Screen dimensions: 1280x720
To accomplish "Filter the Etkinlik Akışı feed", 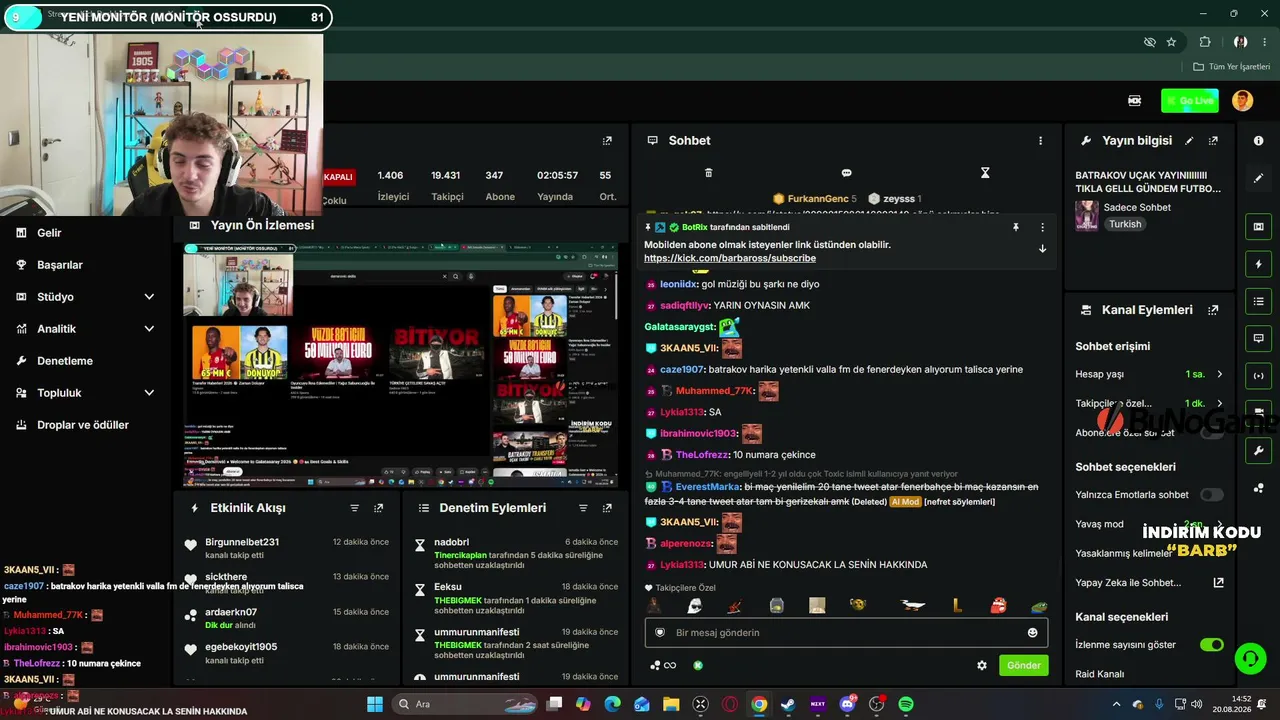I will coord(354,508).
